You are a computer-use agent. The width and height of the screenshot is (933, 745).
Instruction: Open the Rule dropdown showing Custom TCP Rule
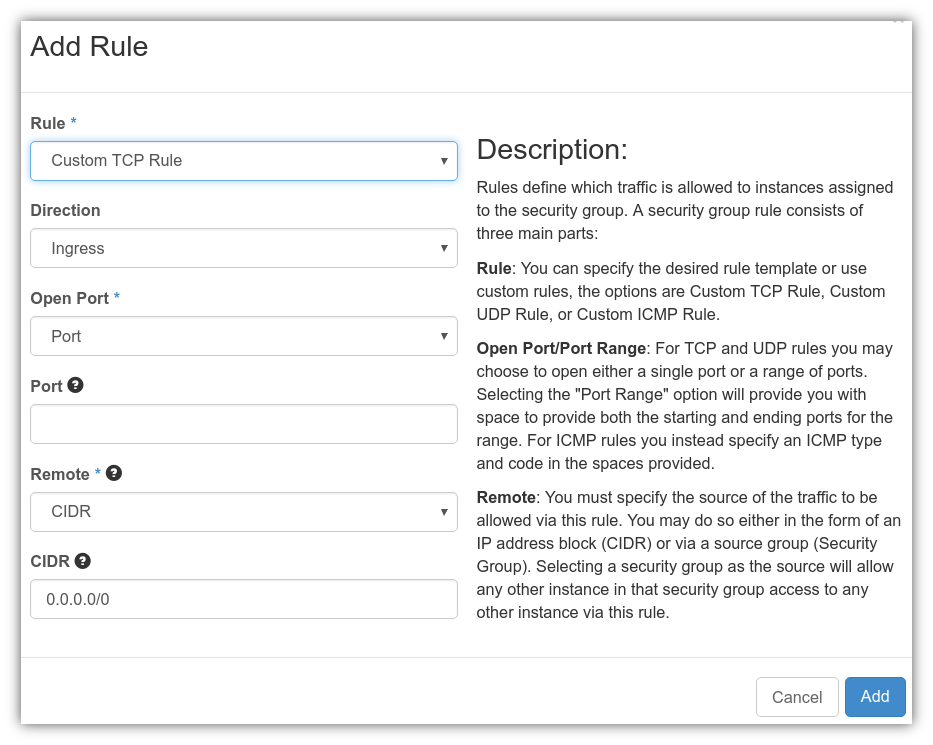[x=244, y=160]
